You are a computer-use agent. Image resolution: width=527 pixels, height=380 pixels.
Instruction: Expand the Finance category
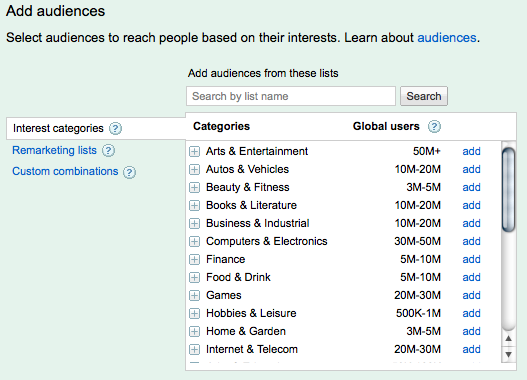click(x=194, y=259)
